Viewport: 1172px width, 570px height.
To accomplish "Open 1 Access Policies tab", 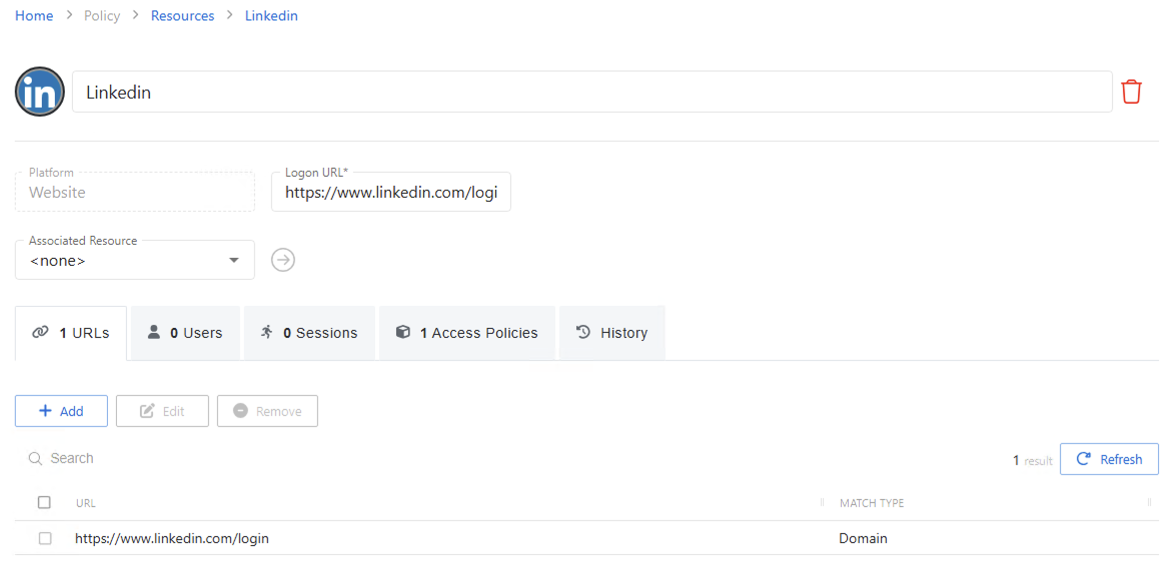I will [467, 333].
